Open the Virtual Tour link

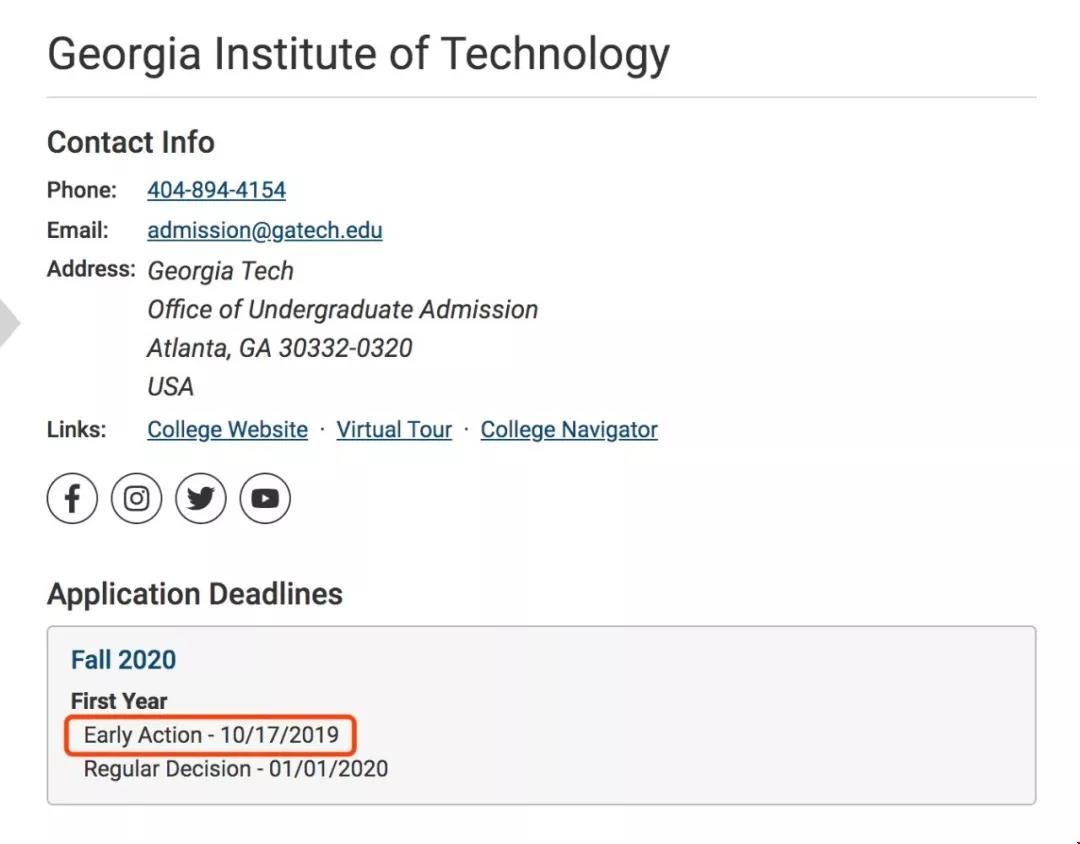(394, 429)
